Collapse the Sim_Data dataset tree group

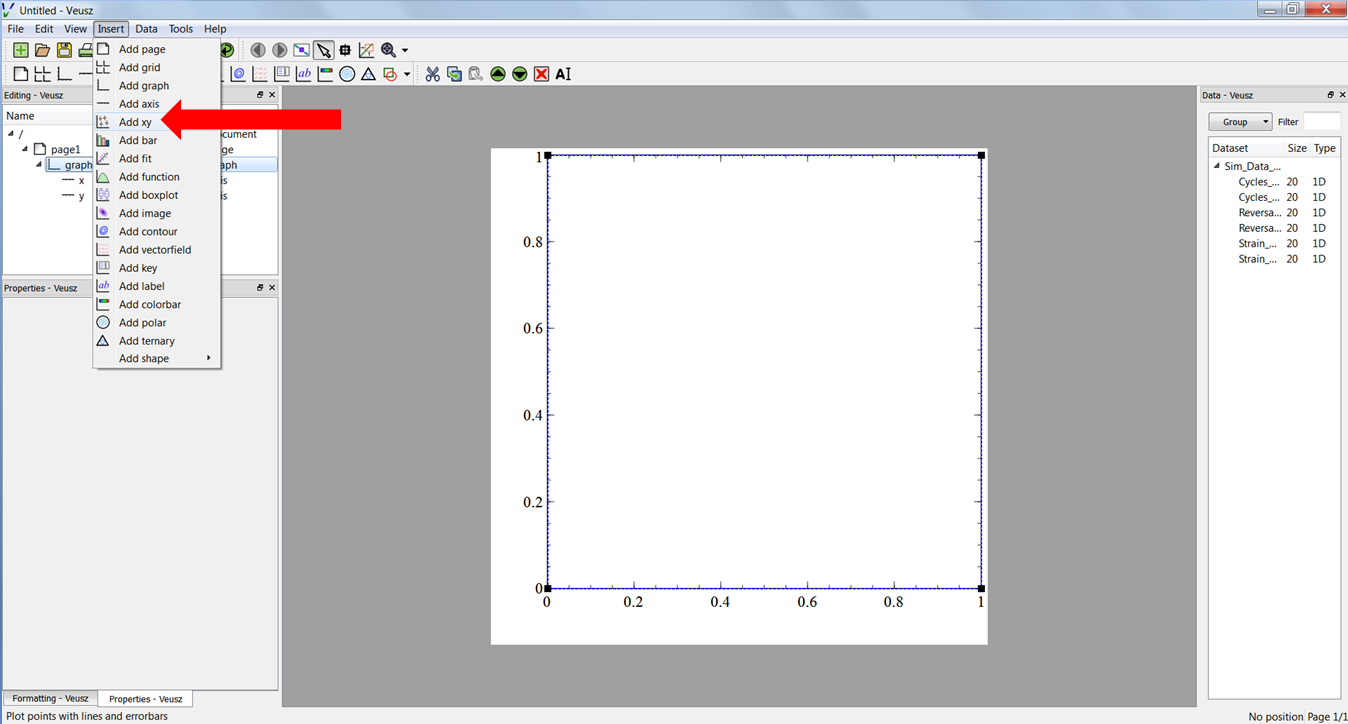(x=1218, y=167)
